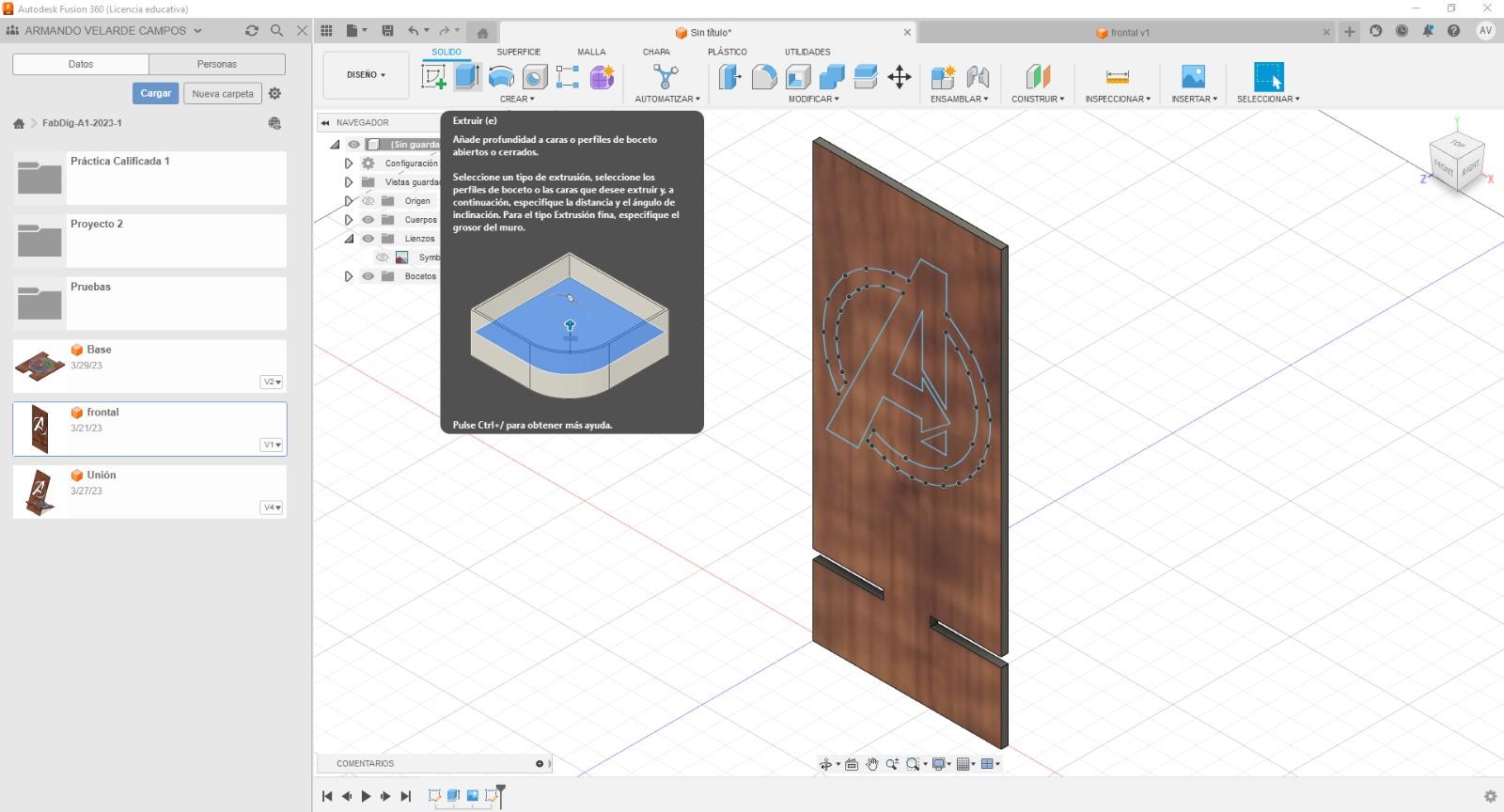Click the Nueva carpeta button

[223, 93]
